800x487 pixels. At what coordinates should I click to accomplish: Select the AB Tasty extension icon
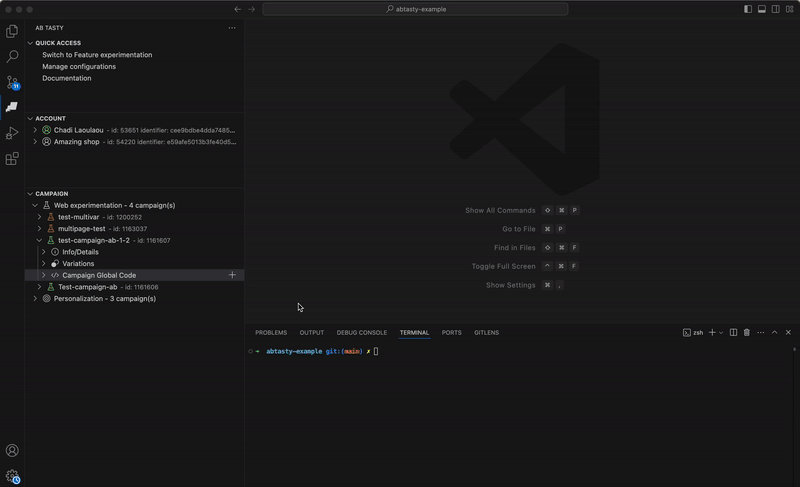12,107
